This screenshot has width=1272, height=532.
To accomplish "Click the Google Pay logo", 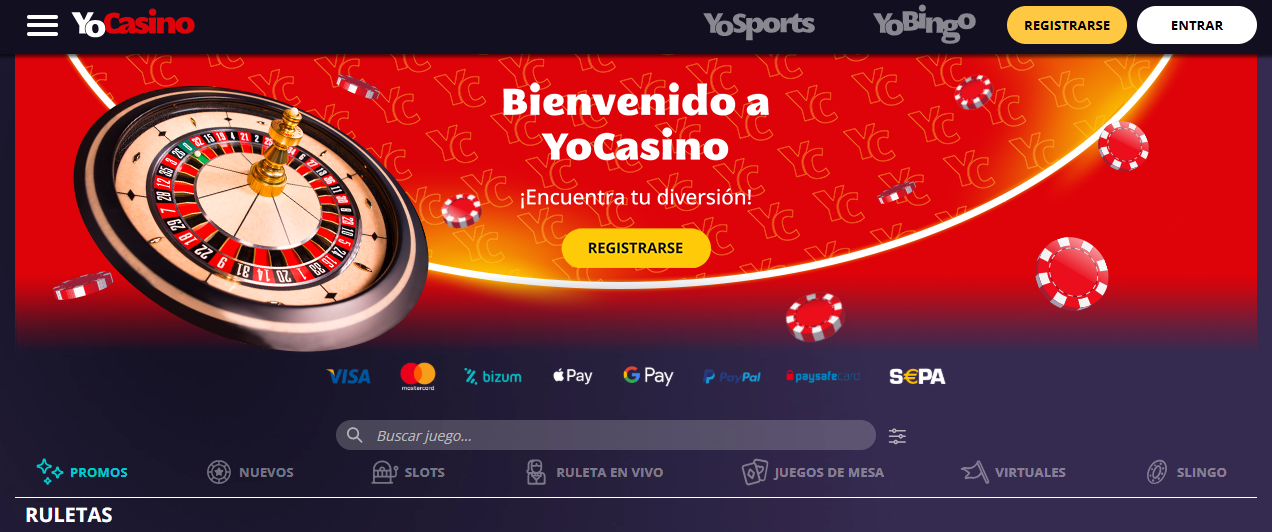I will [x=648, y=376].
